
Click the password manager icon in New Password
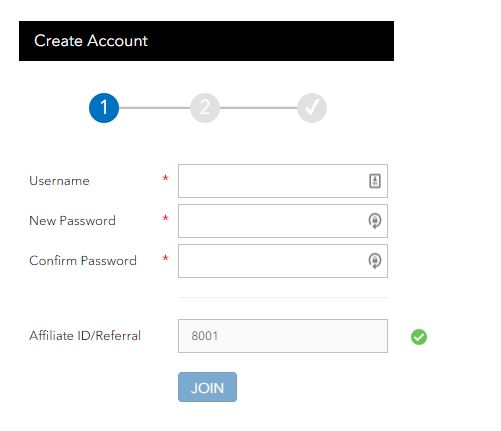tap(375, 221)
